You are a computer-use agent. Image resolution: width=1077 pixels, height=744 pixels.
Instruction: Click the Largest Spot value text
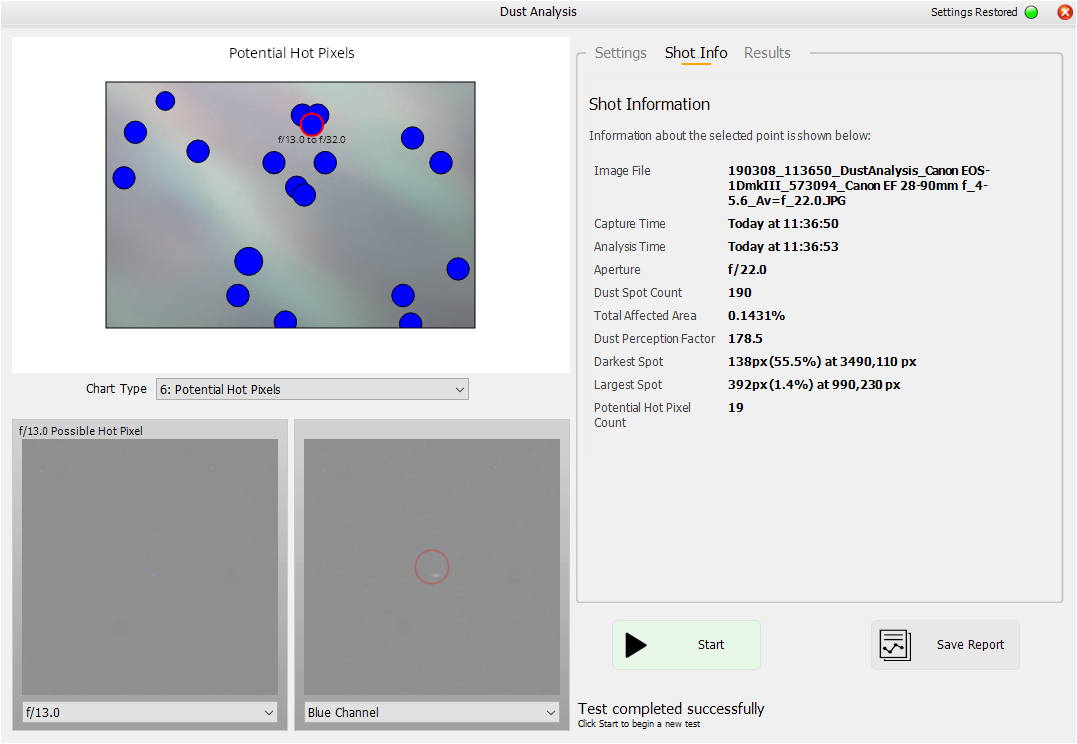coord(814,385)
